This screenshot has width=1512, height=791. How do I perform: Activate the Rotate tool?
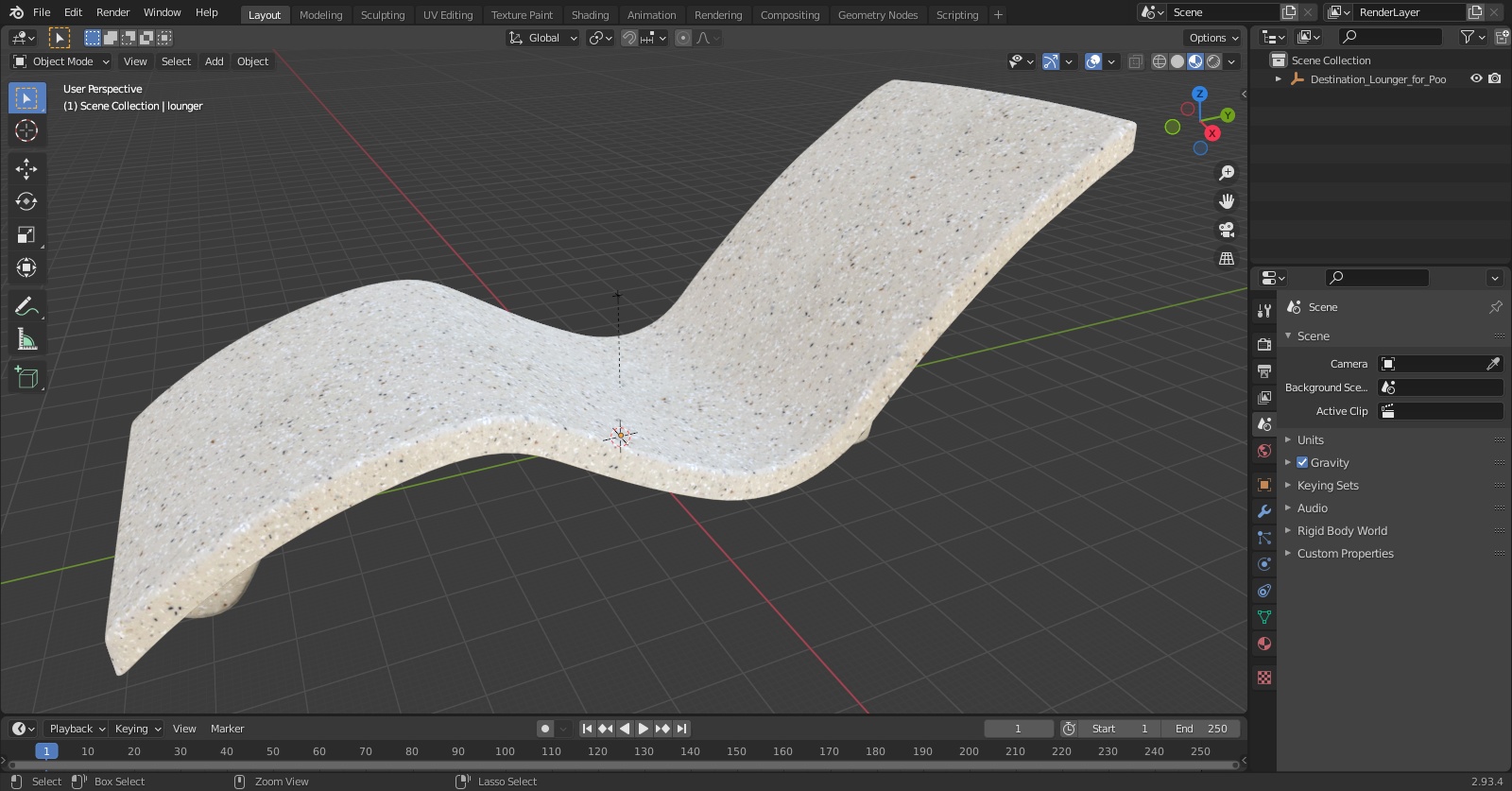coord(26,201)
